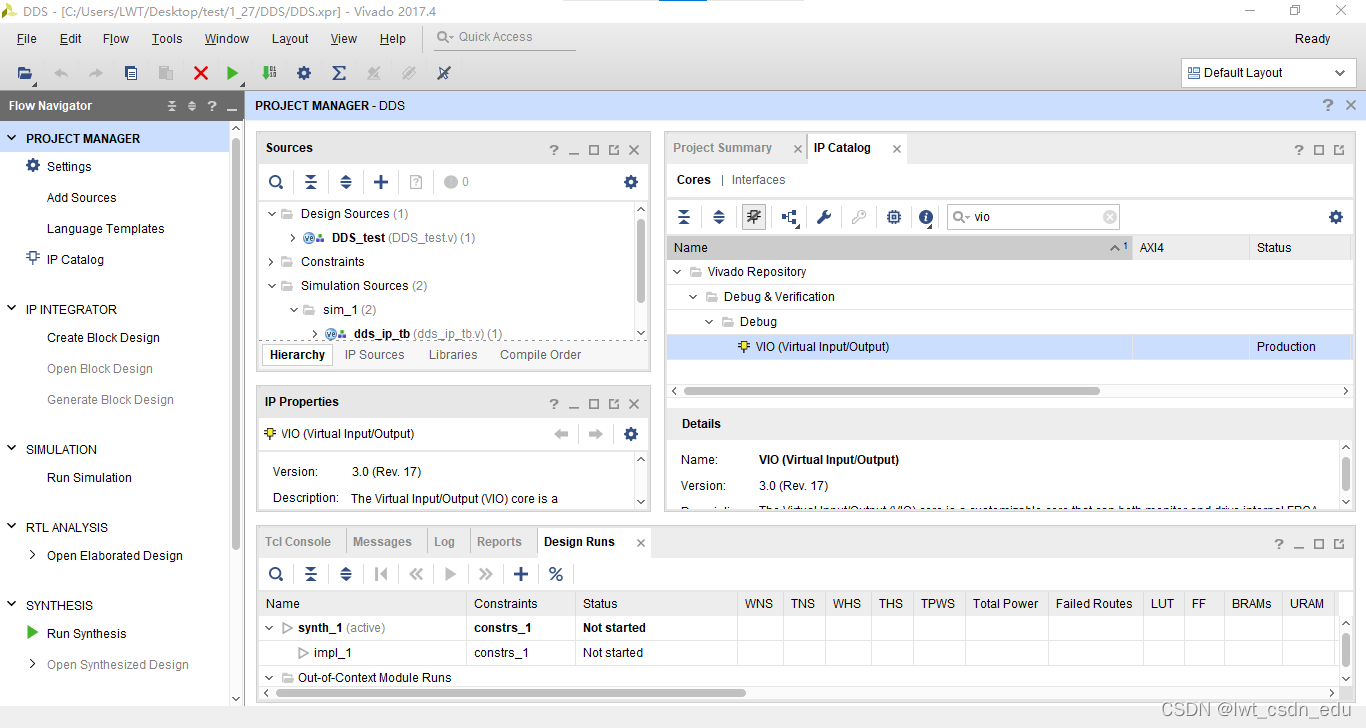Close the IP Catalog tab
The height and width of the screenshot is (728, 1366).
(897, 149)
